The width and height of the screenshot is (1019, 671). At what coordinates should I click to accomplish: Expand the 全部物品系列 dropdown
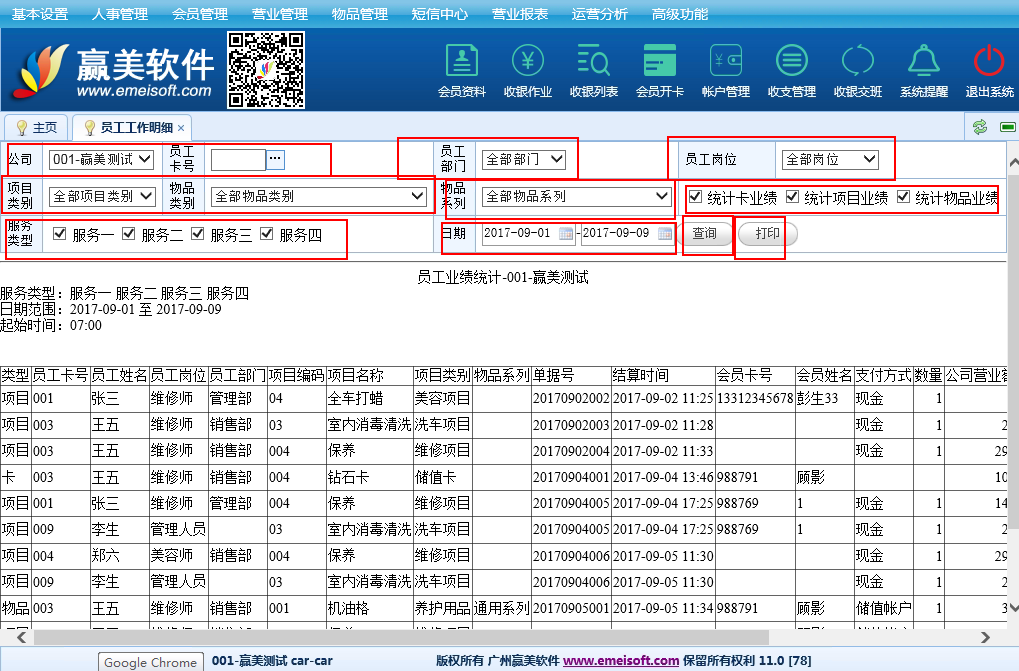pyautogui.click(x=576, y=197)
